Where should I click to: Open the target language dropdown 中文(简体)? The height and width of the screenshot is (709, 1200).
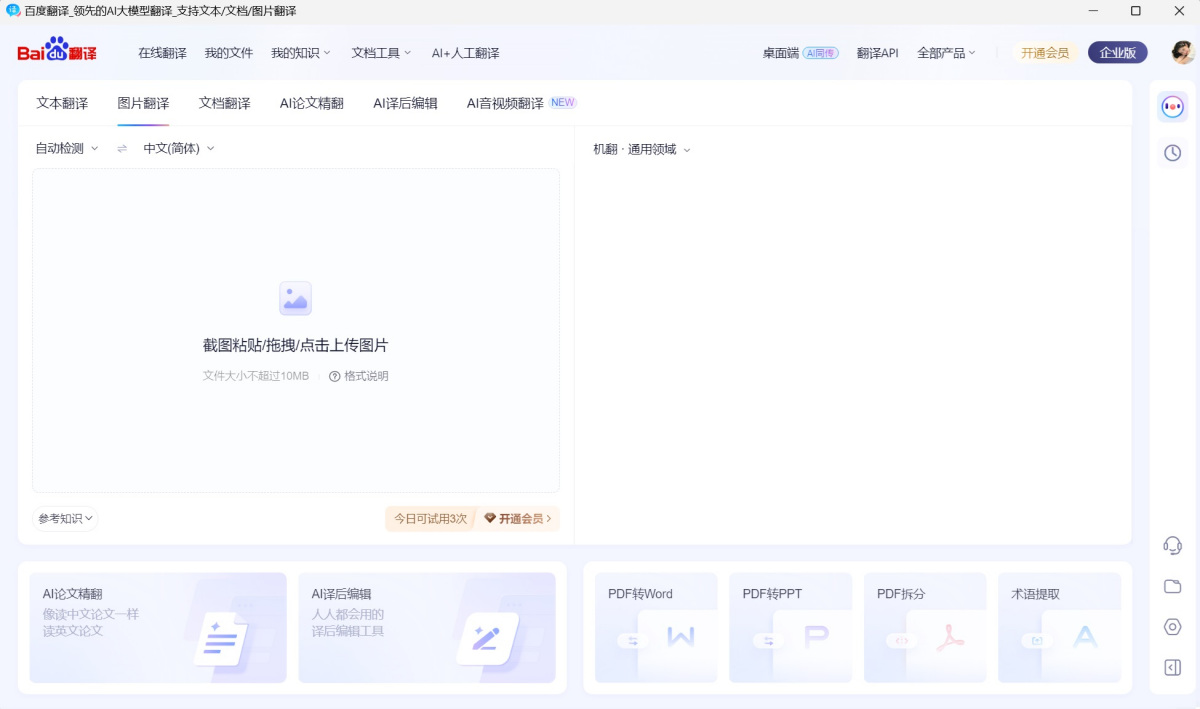coord(178,147)
